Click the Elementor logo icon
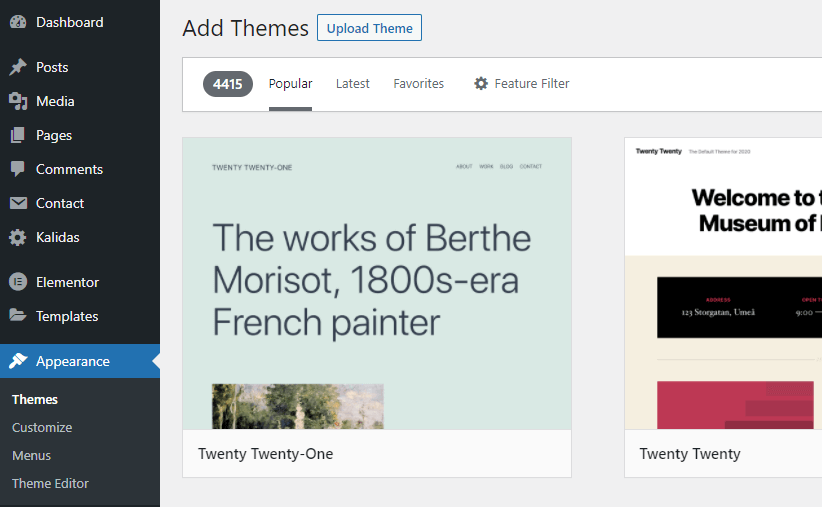 pyautogui.click(x=18, y=282)
